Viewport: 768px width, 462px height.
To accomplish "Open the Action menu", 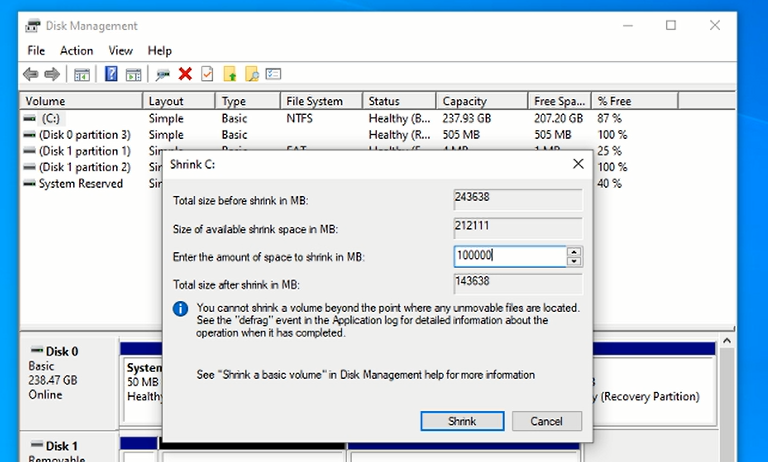I will pyautogui.click(x=76, y=50).
